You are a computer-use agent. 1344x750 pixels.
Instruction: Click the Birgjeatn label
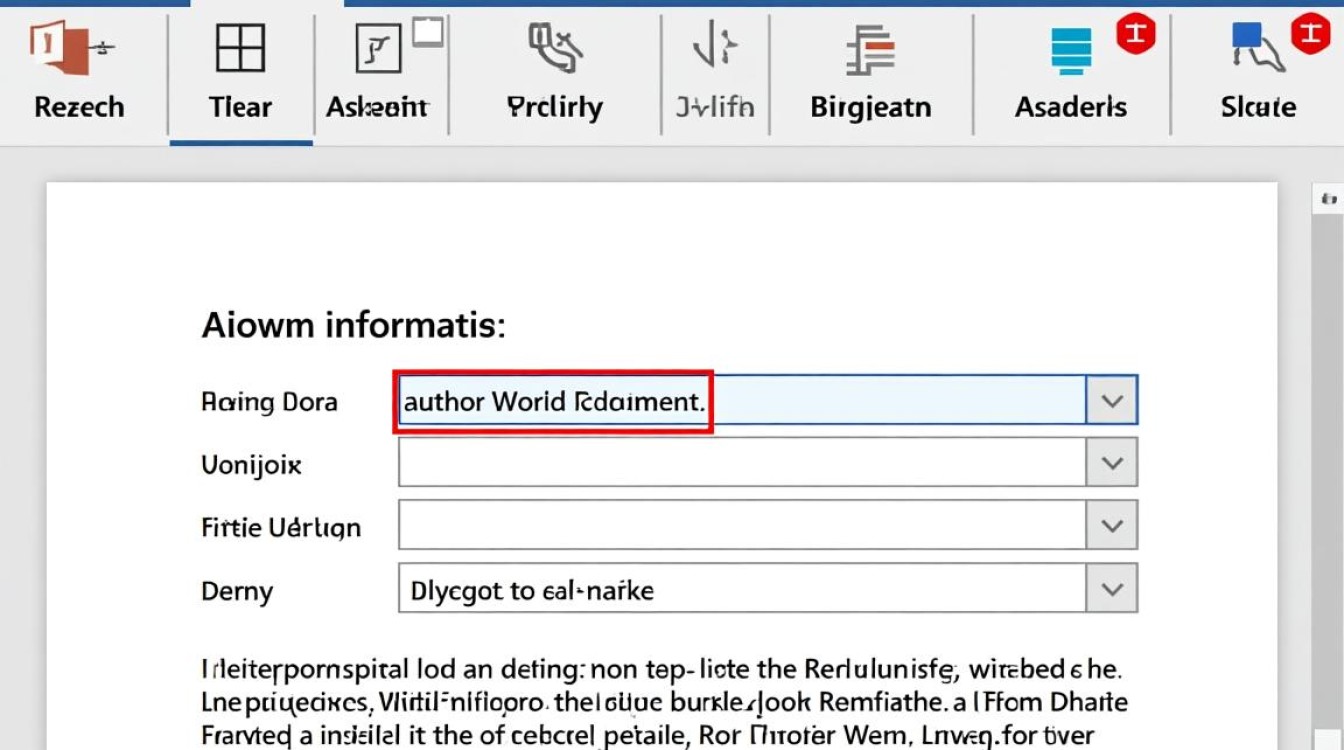pyautogui.click(x=871, y=108)
